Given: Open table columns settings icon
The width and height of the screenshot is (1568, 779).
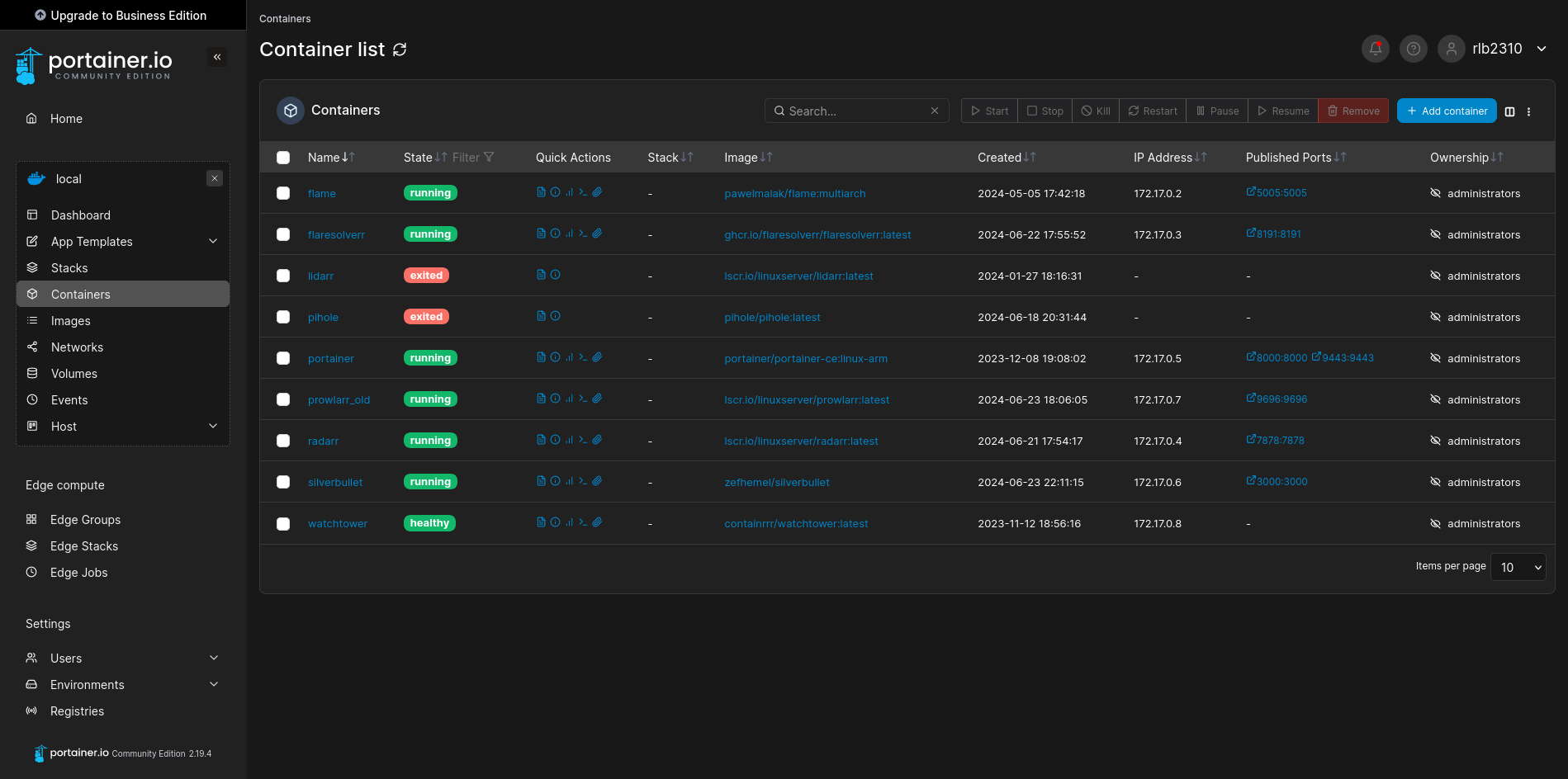Looking at the screenshot, I should click(1509, 111).
